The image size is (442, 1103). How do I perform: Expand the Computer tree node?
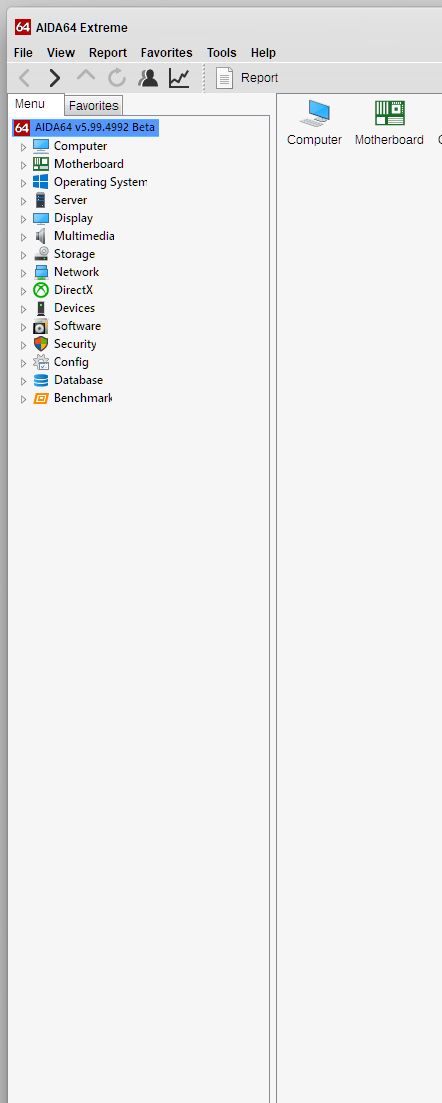(23, 147)
